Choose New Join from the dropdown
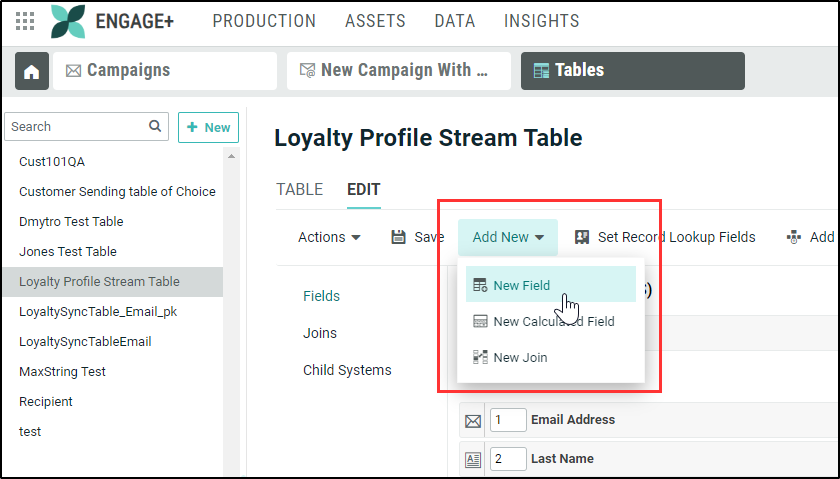Image resolution: width=840 pixels, height=479 pixels. point(520,358)
